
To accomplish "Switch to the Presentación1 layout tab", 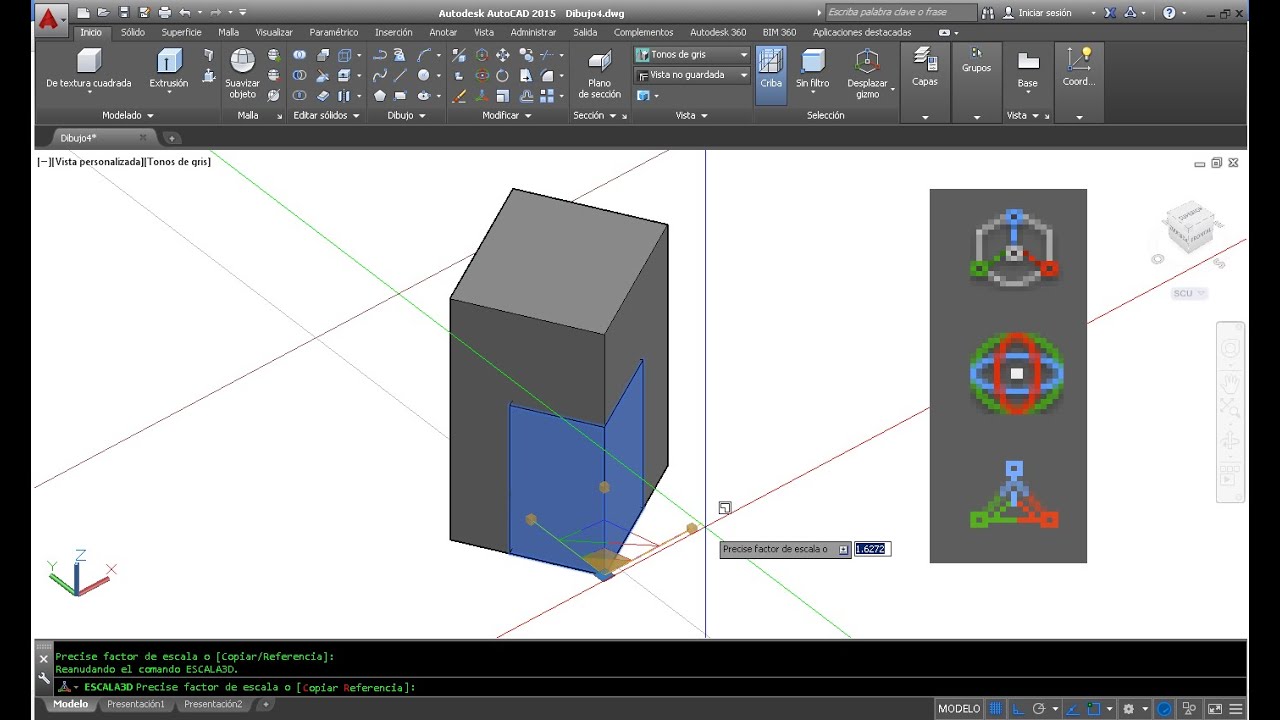I will [x=135, y=704].
